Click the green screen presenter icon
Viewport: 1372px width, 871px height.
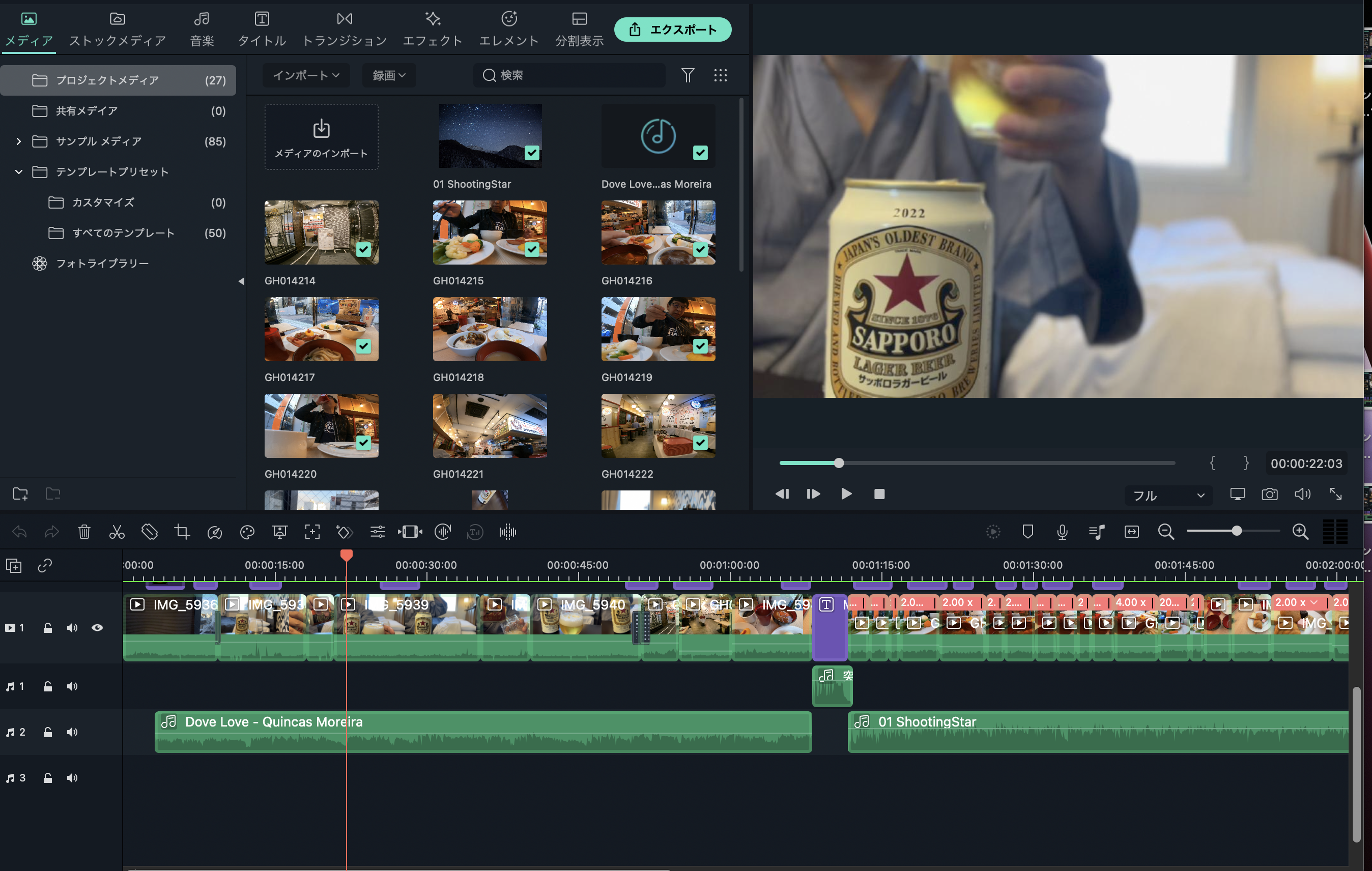[x=280, y=532]
